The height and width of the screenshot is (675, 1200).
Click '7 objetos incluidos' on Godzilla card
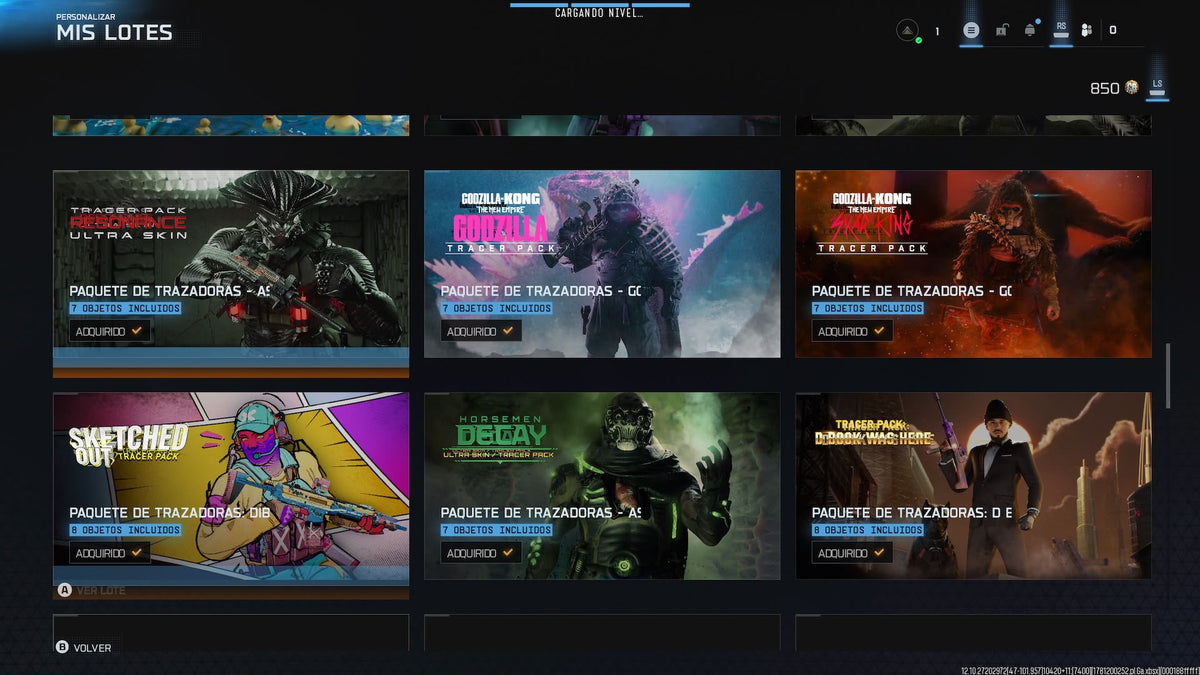(497, 308)
